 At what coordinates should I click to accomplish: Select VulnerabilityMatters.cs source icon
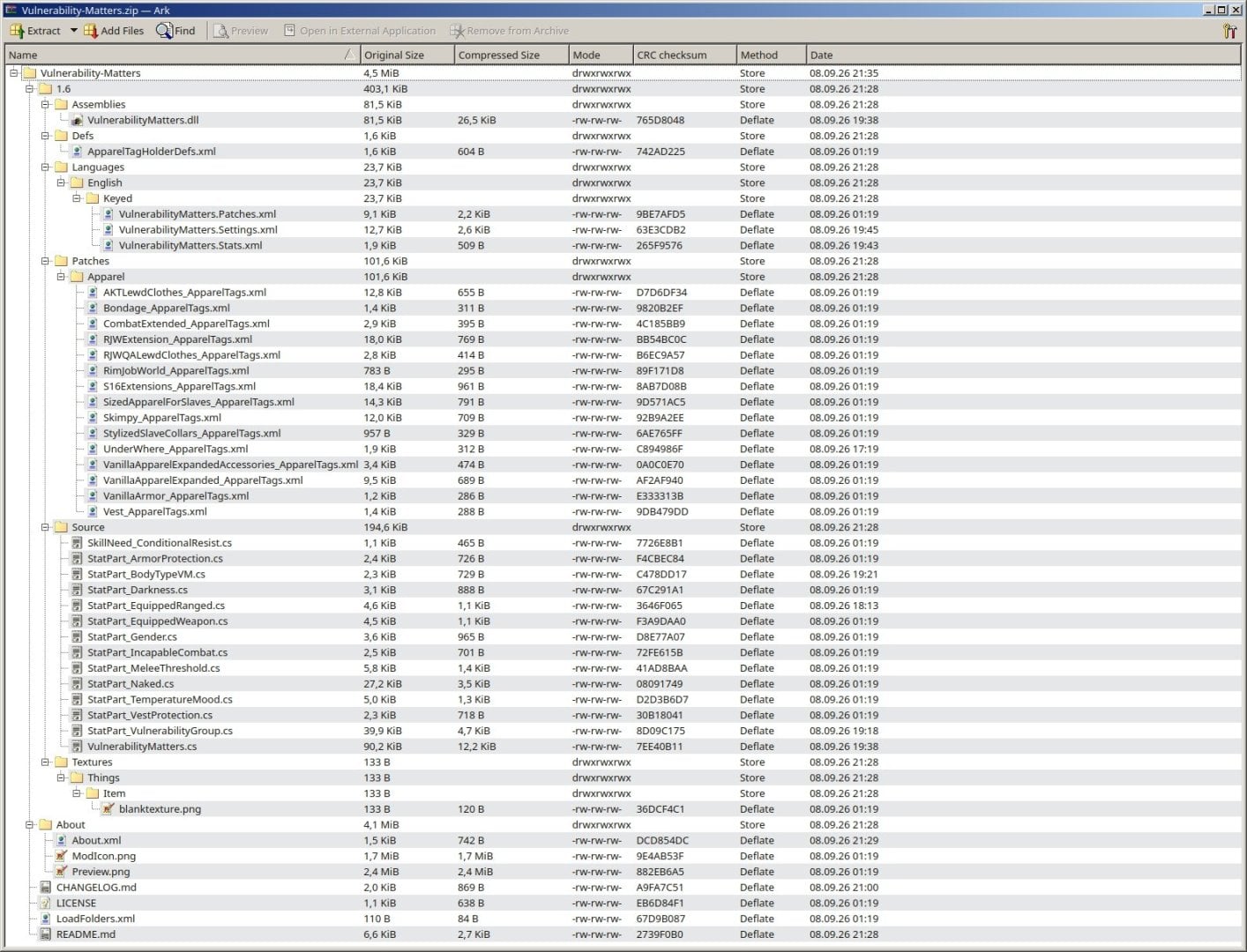click(x=77, y=747)
